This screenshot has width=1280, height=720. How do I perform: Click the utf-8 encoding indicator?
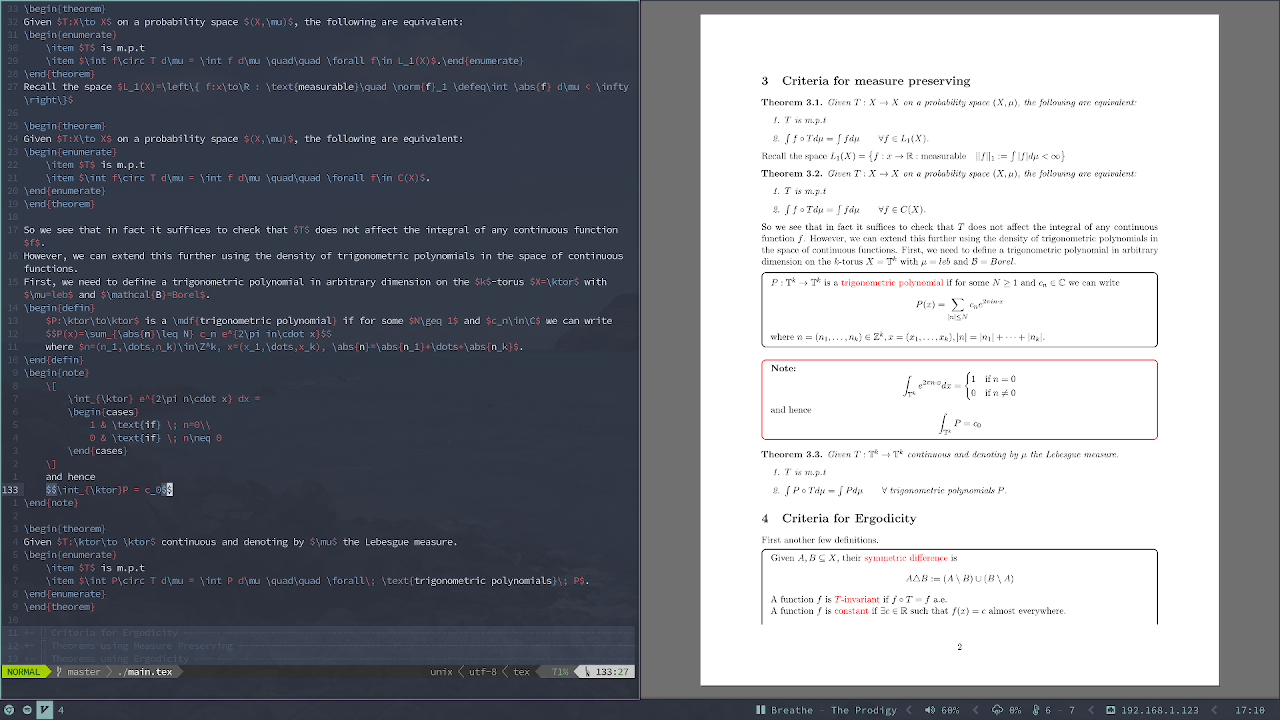coord(482,672)
